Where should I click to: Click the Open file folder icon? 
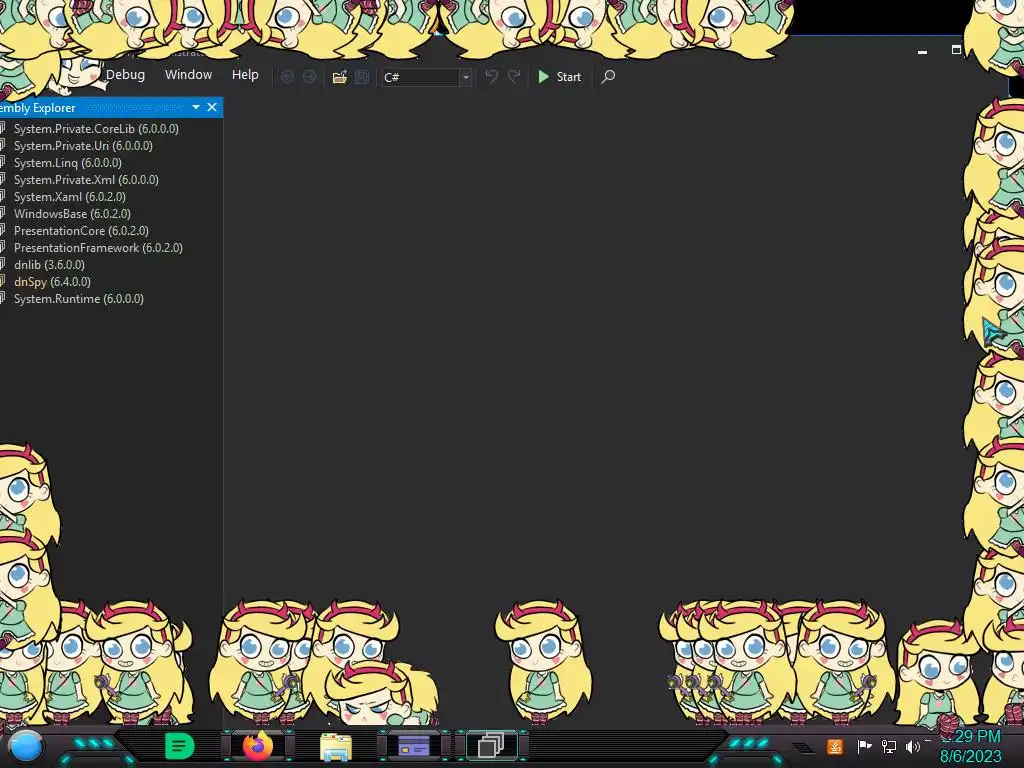tap(340, 77)
